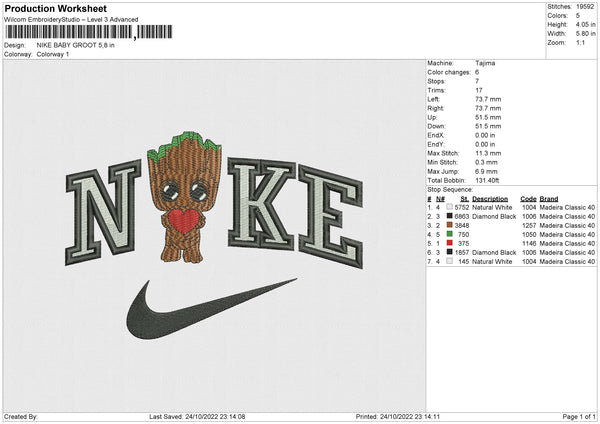Click the Natural White swatch in stop row 1
This screenshot has width=600, height=424.
click(x=449, y=207)
